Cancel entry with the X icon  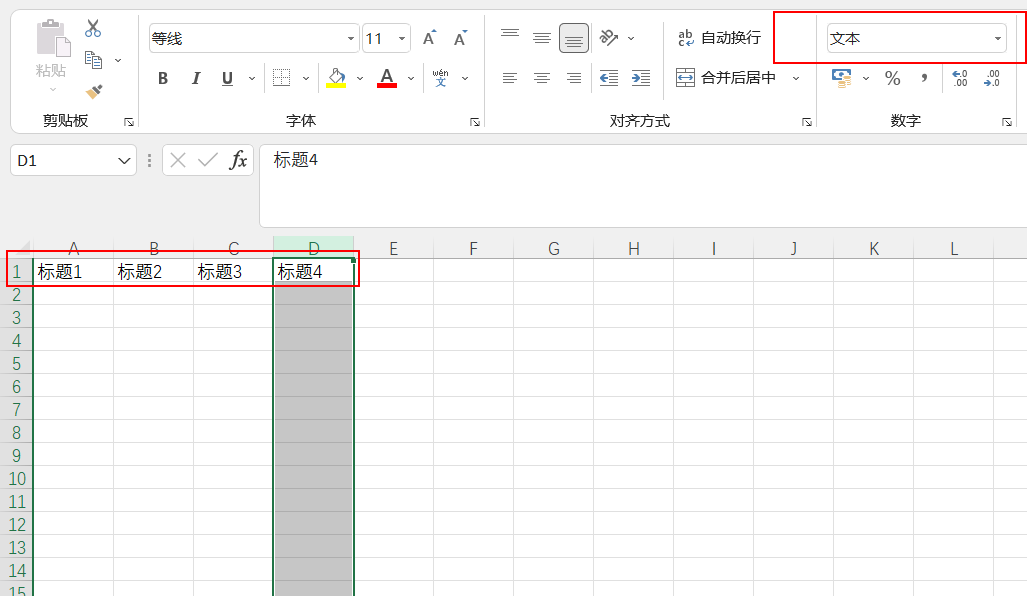tap(178, 160)
